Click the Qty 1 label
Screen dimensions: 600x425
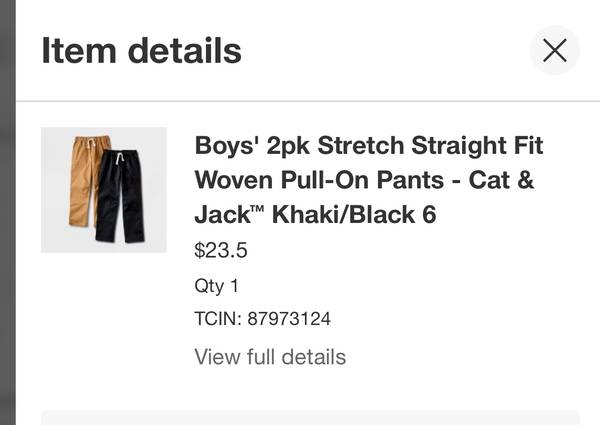click(217, 285)
